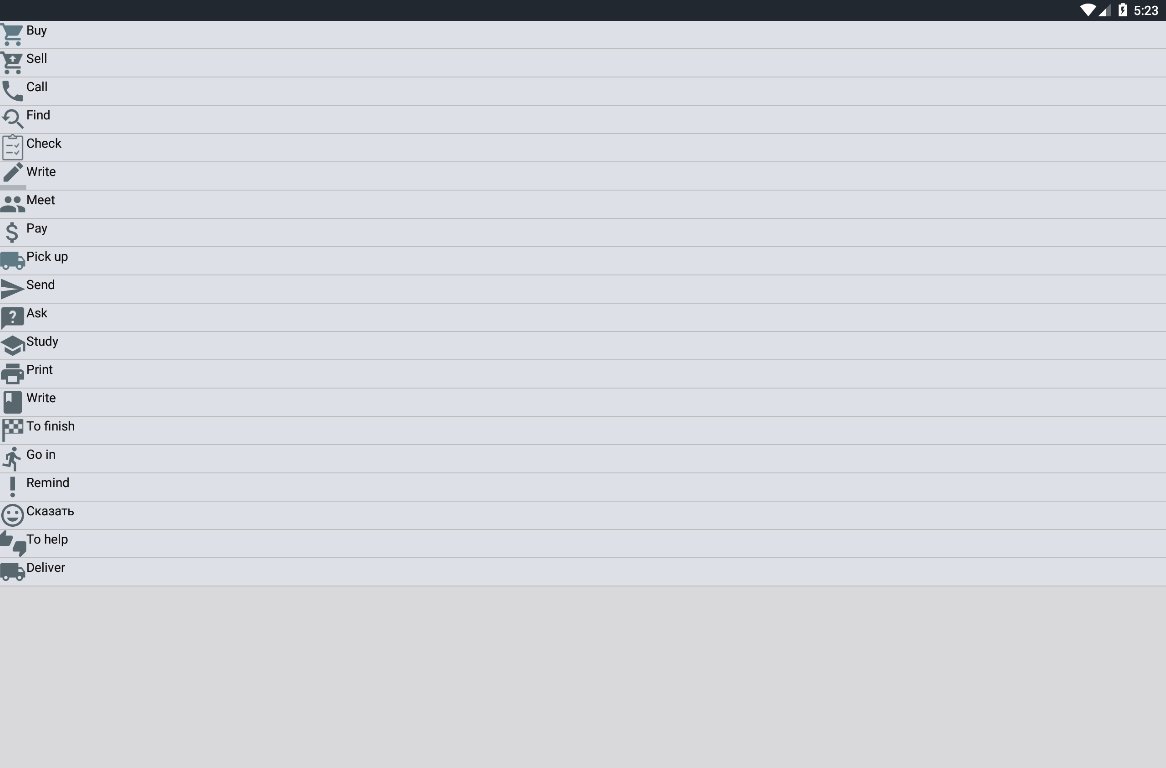1166x768 pixels.
Task: Select the dollar sign Pay icon
Action: tap(12, 233)
